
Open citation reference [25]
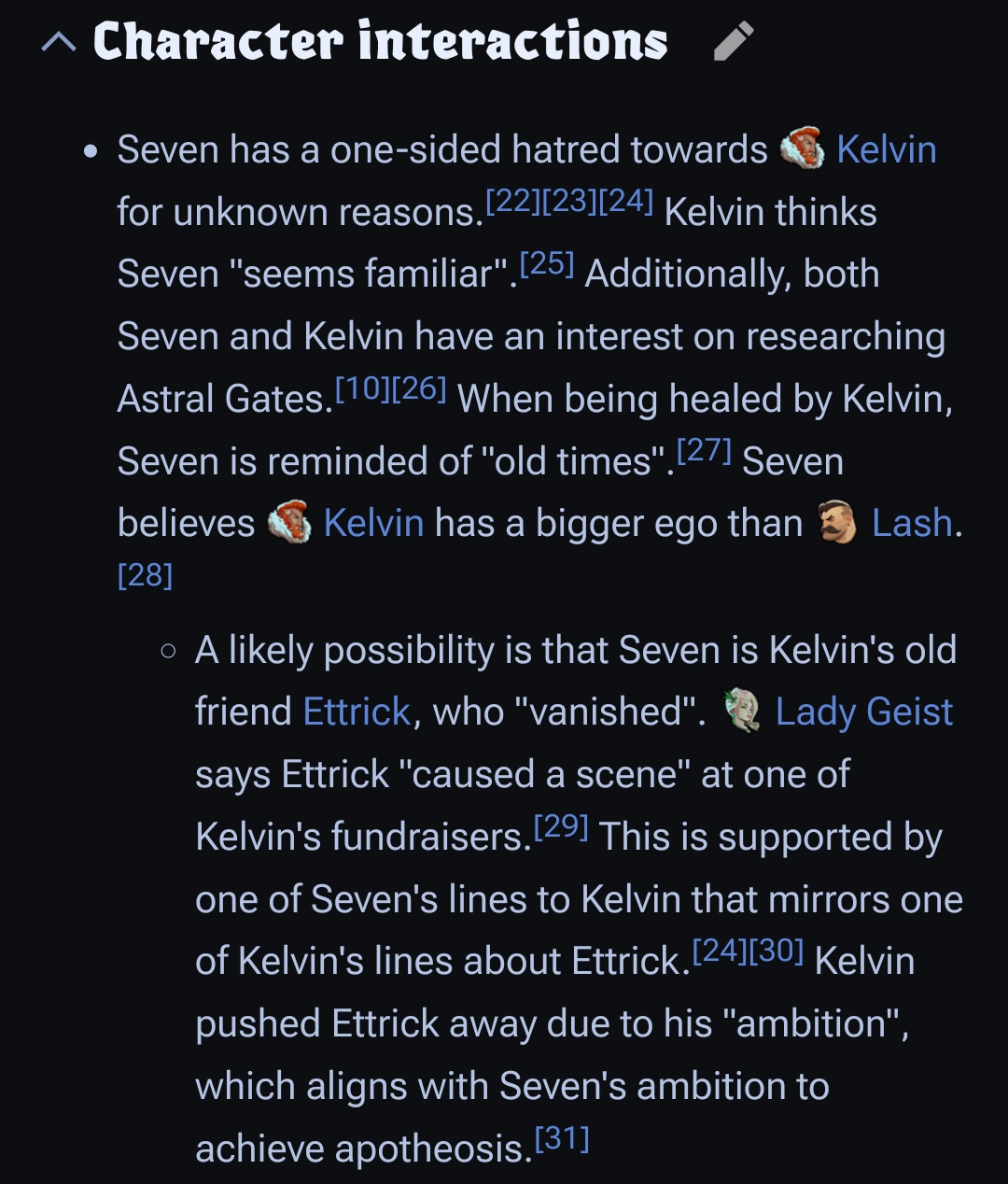click(x=547, y=263)
